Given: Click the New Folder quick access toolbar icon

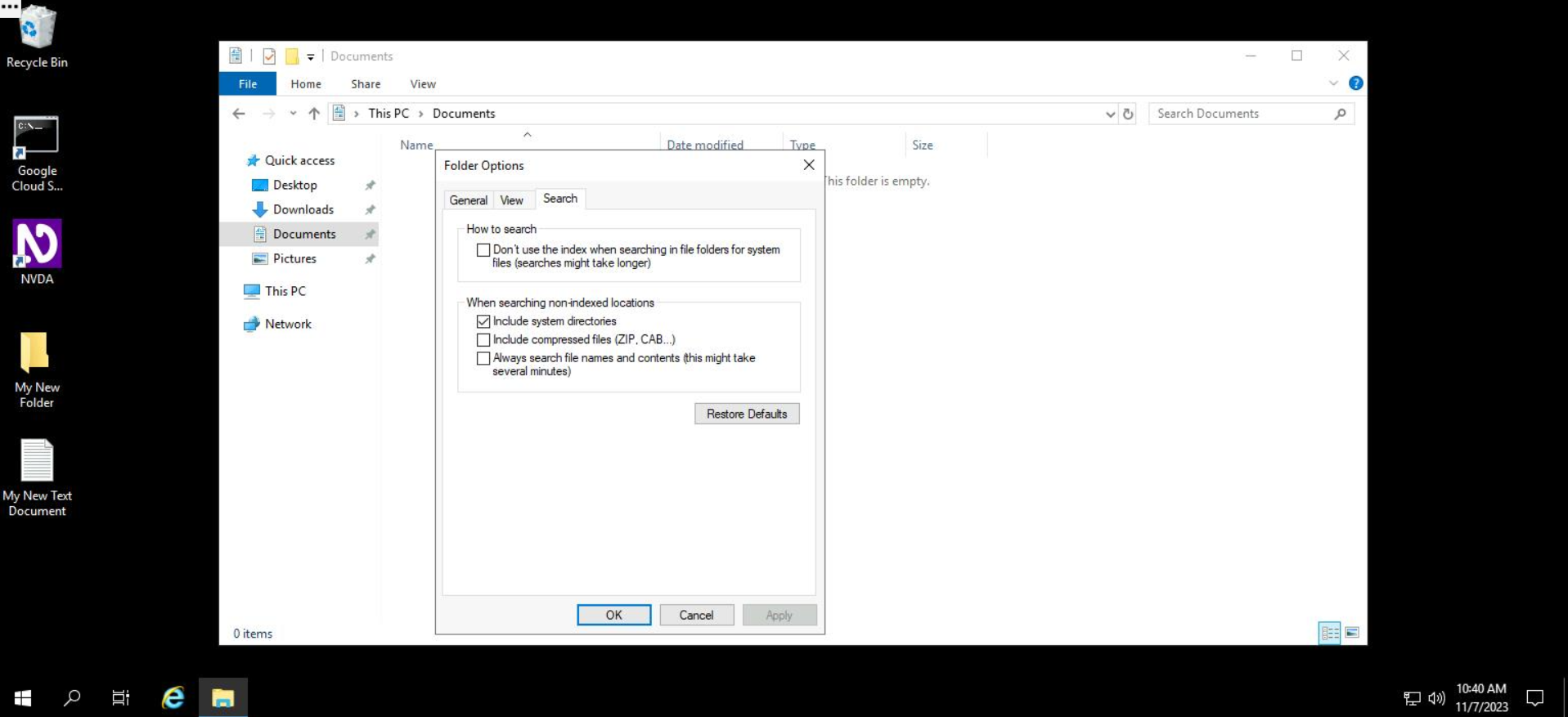Looking at the screenshot, I should coord(291,56).
